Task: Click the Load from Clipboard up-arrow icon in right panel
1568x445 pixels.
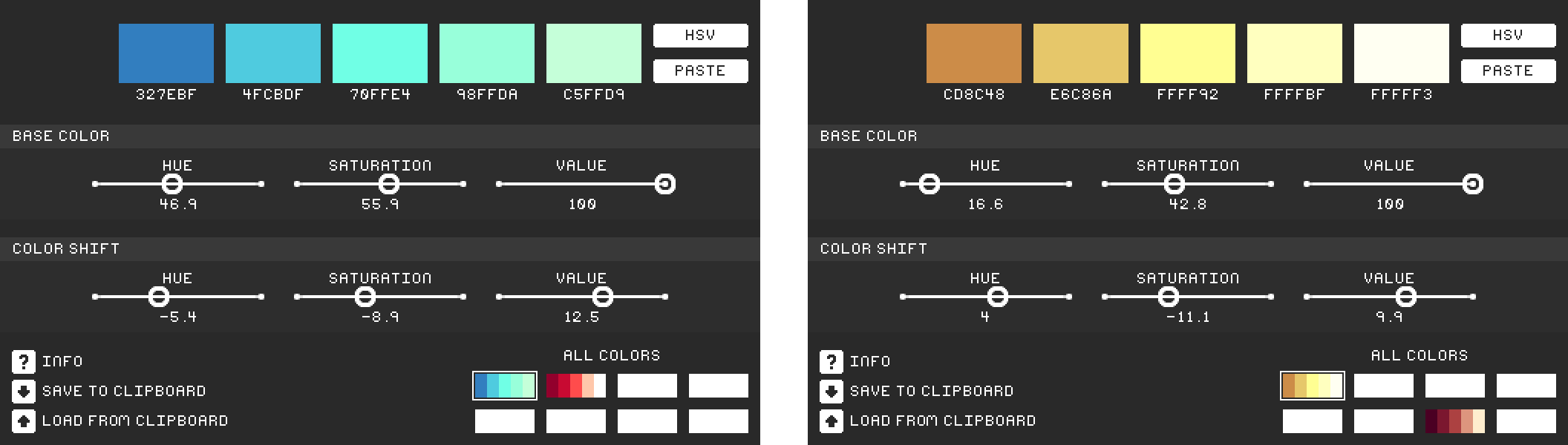Action: click(x=832, y=421)
